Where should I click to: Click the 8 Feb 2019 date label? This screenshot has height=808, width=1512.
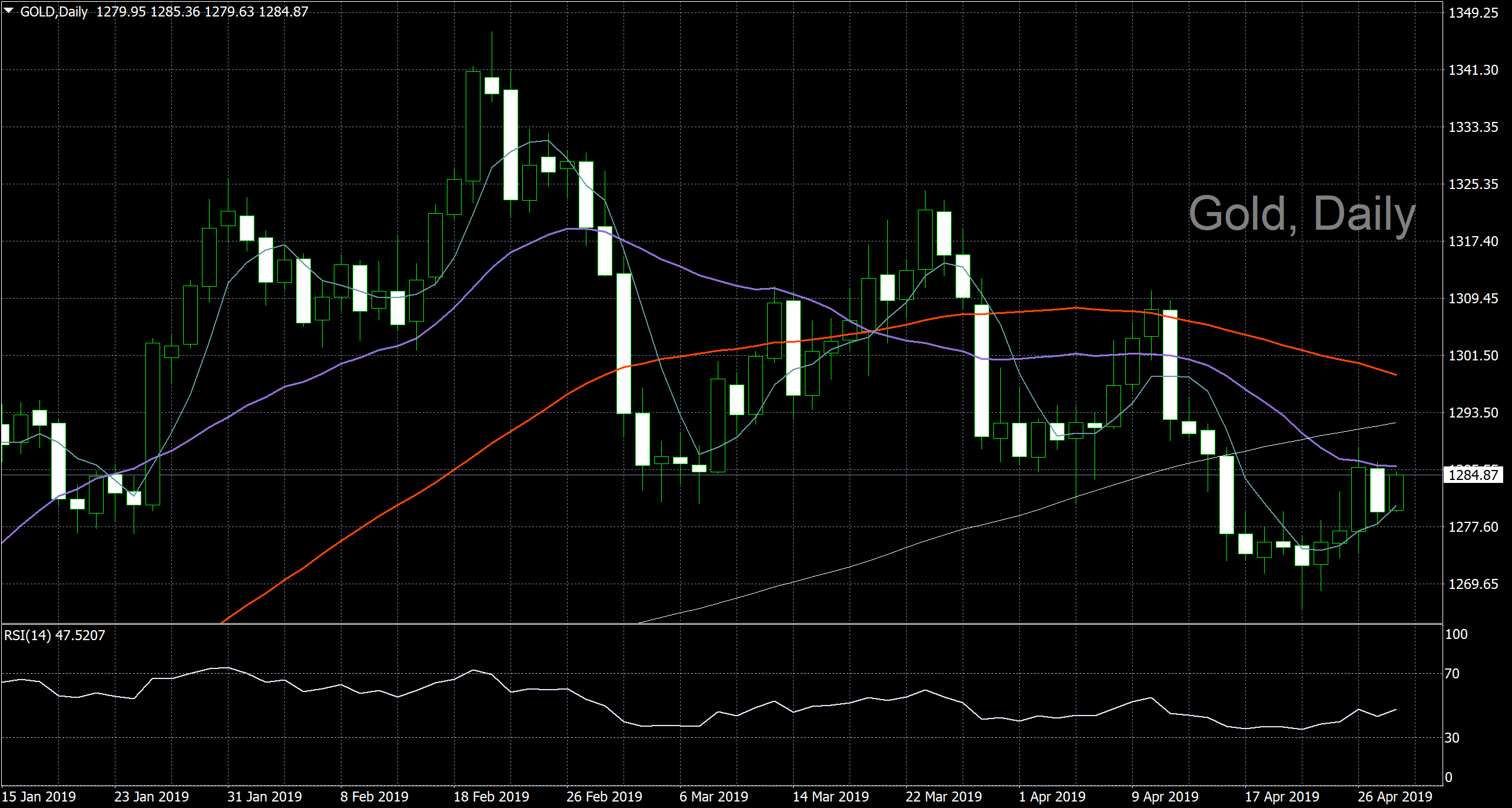pyautogui.click(x=374, y=797)
